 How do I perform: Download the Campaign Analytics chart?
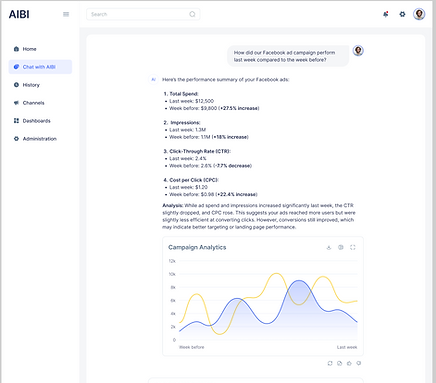(329, 247)
